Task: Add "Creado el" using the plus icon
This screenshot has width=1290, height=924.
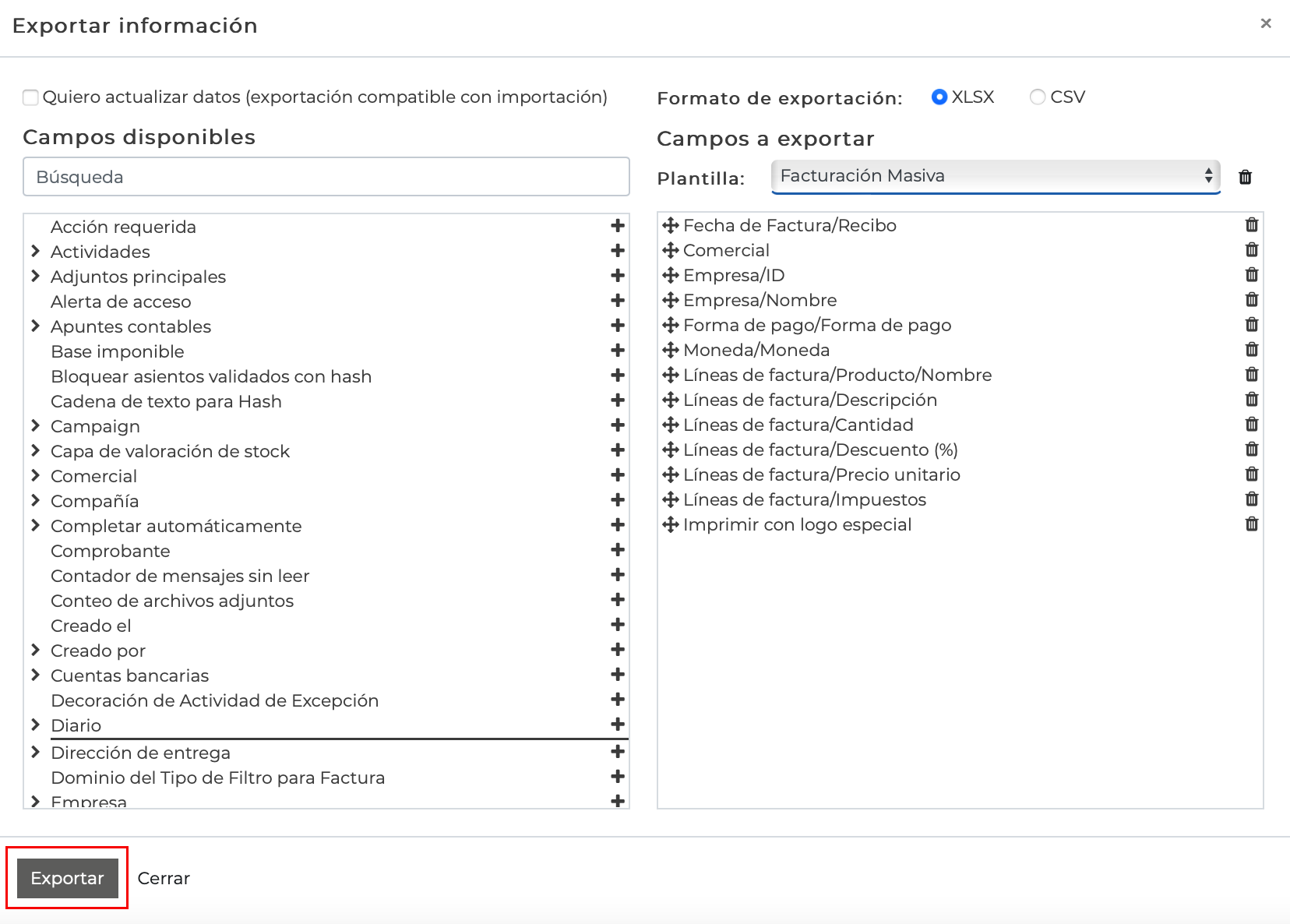Action: pyautogui.click(x=617, y=626)
